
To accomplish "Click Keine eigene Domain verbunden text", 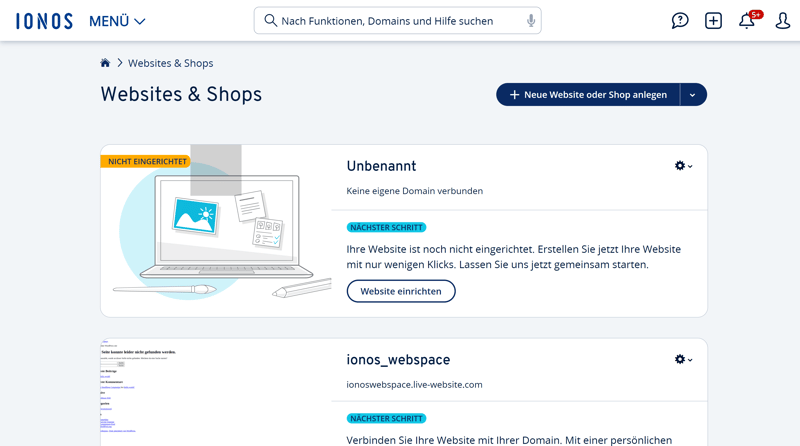I will pyautogui.click(x=414, y=191).
